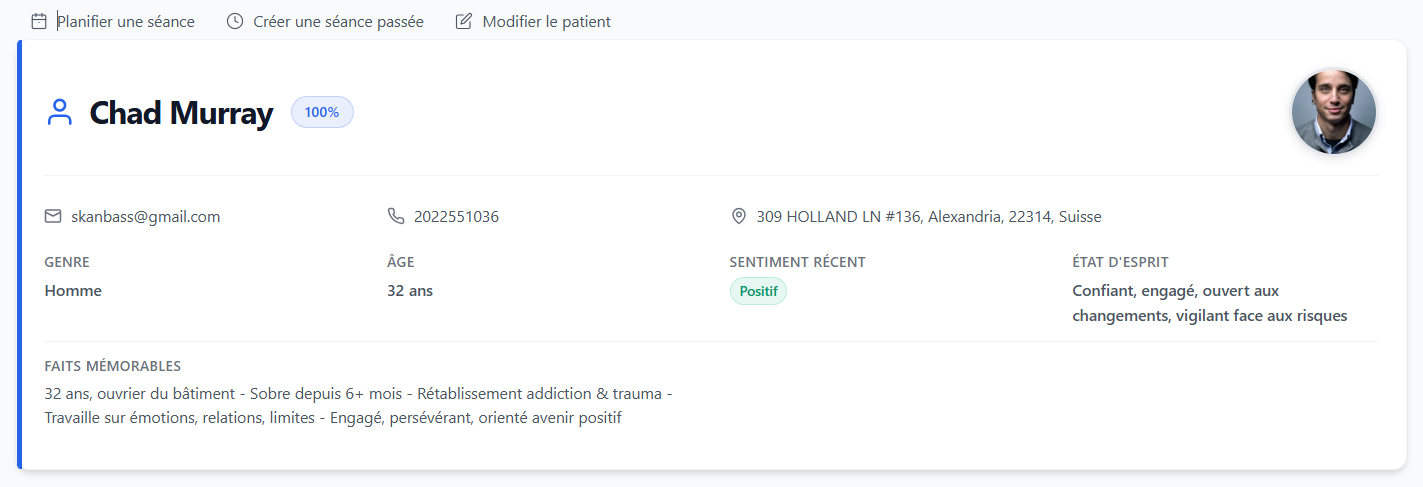
Task: Click the 100% completion badge
Action: (x=322, y=112)
